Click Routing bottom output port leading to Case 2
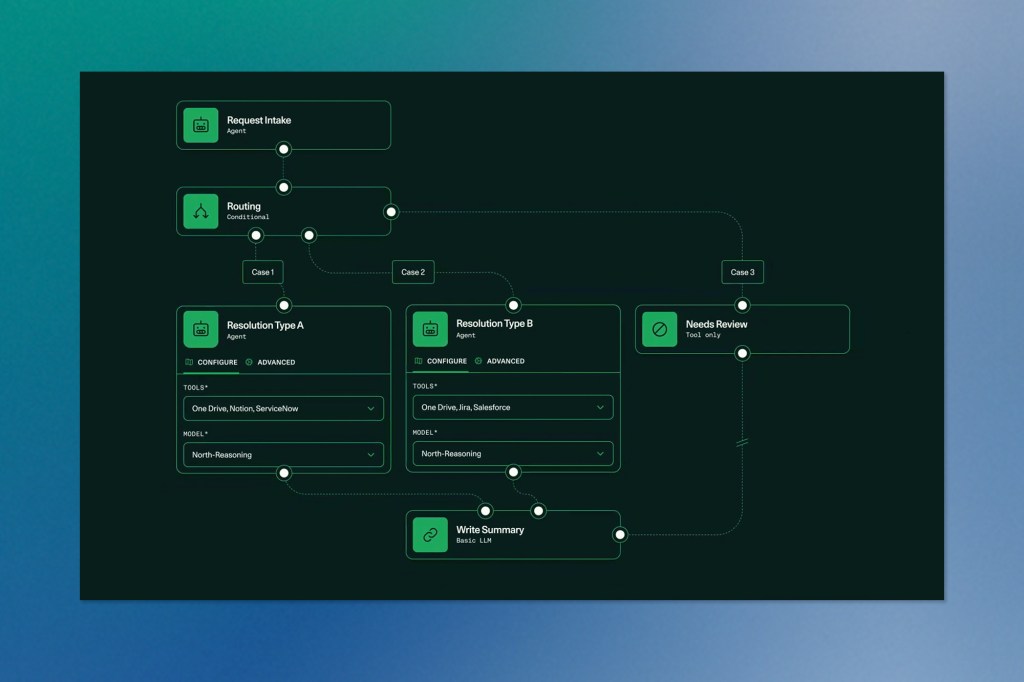 tap(309, 235)
